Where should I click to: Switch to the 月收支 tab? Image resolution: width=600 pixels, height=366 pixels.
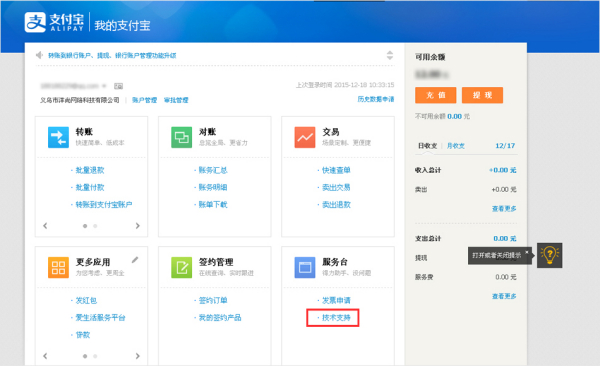[456, 146]
